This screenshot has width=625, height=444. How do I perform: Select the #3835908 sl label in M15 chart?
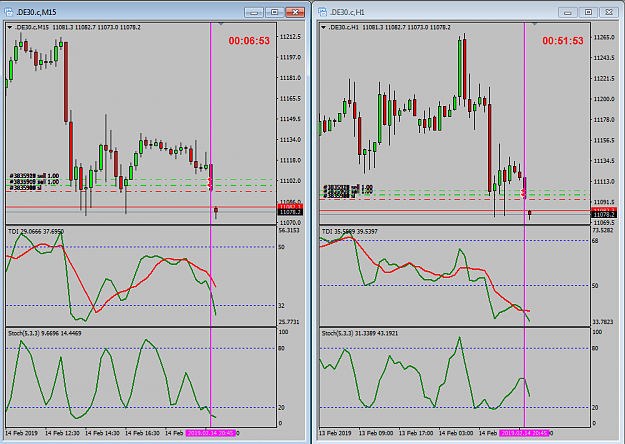(26, 187)
